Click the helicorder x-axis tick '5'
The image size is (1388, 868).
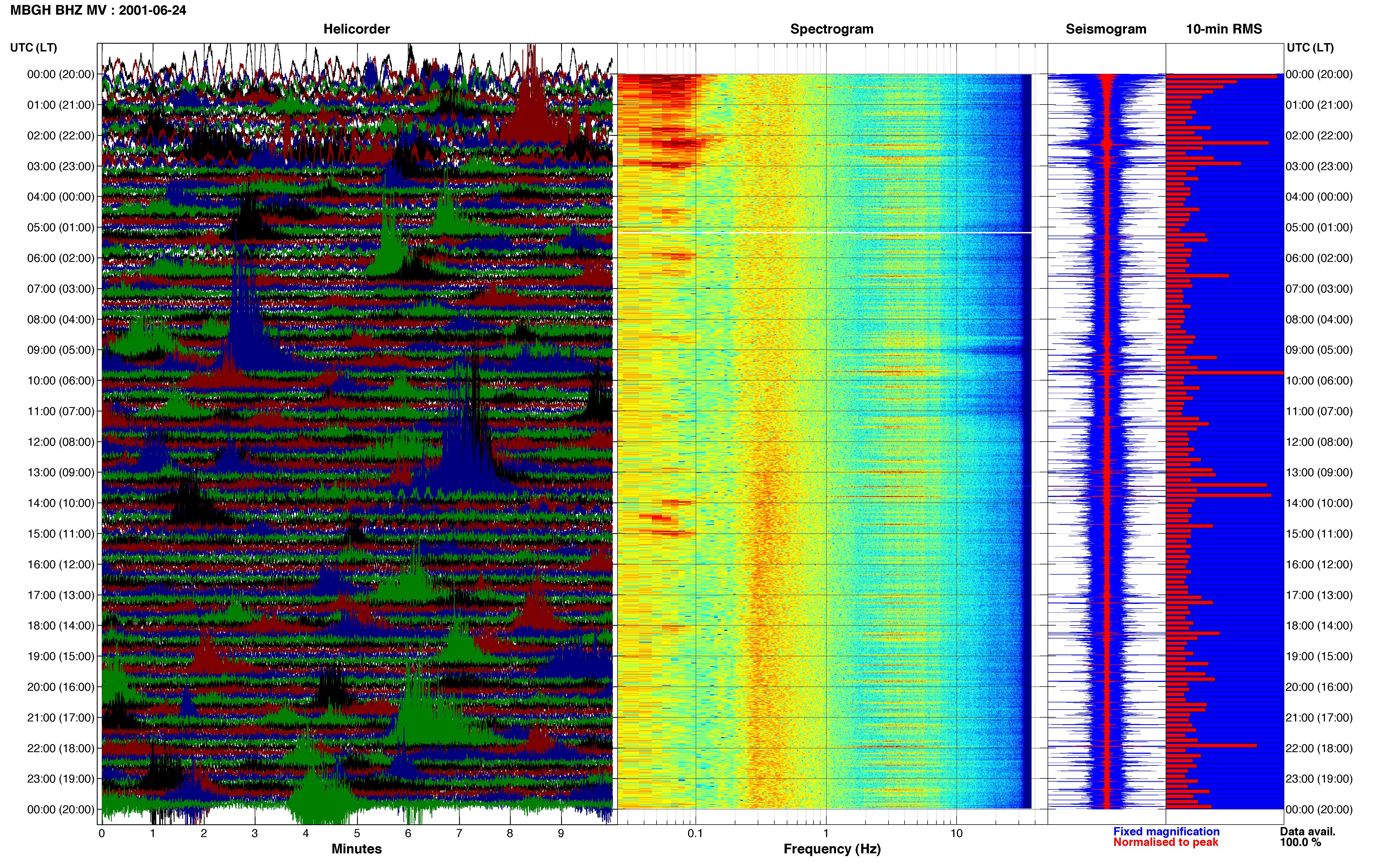[x=357, y=833]
